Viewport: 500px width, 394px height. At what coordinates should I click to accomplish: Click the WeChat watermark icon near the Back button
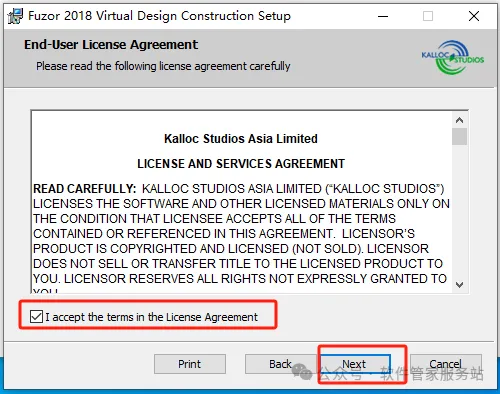click(302, 372)
